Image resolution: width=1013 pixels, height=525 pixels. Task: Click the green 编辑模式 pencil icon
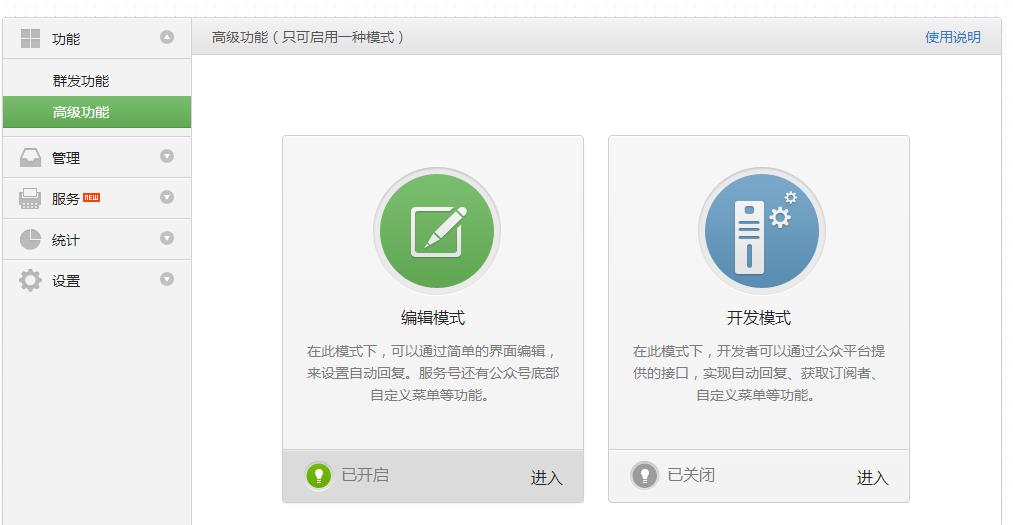437,231
